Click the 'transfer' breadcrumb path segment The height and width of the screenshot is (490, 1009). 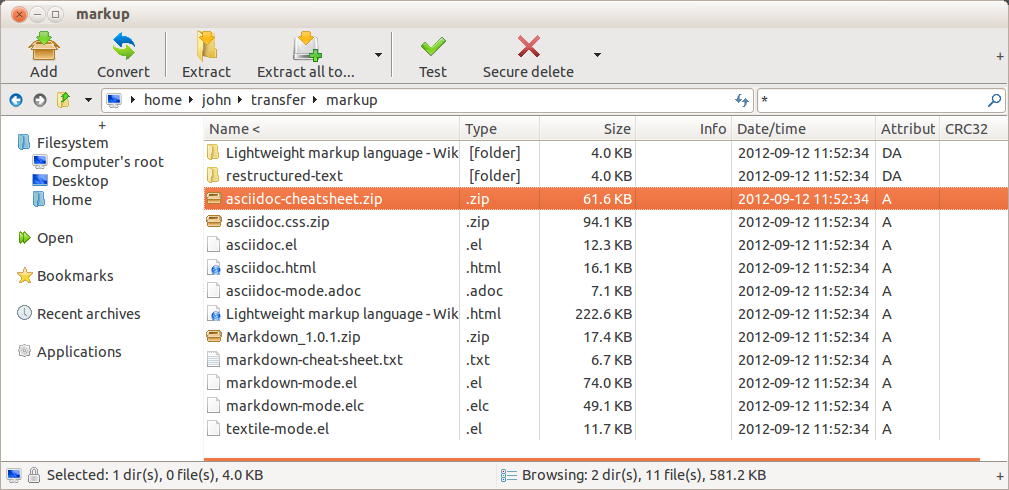click(x=279, y=100)
